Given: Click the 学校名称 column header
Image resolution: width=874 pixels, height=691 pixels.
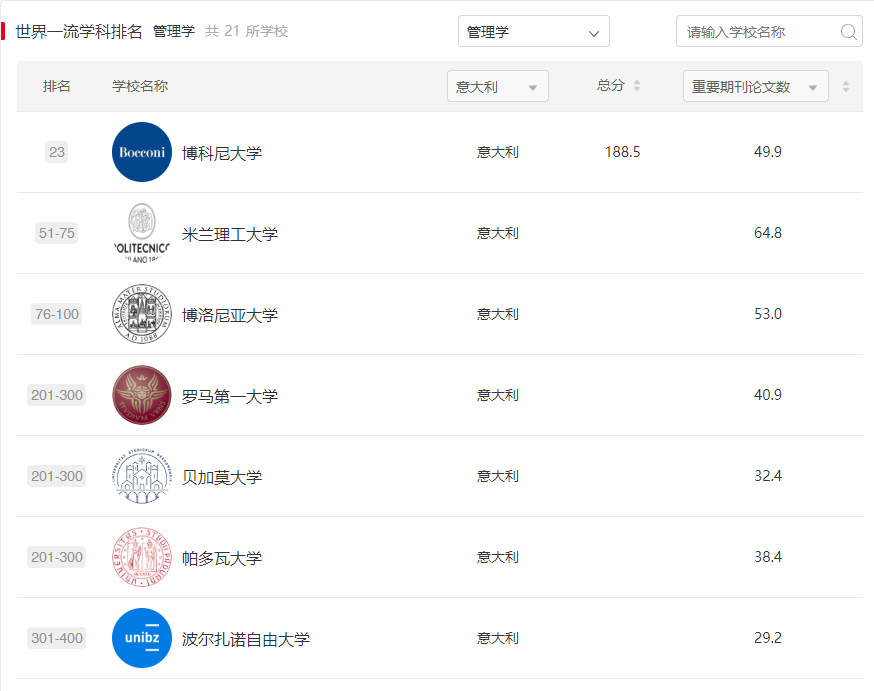Looking at the screenshot, I should tap(140, 86).
